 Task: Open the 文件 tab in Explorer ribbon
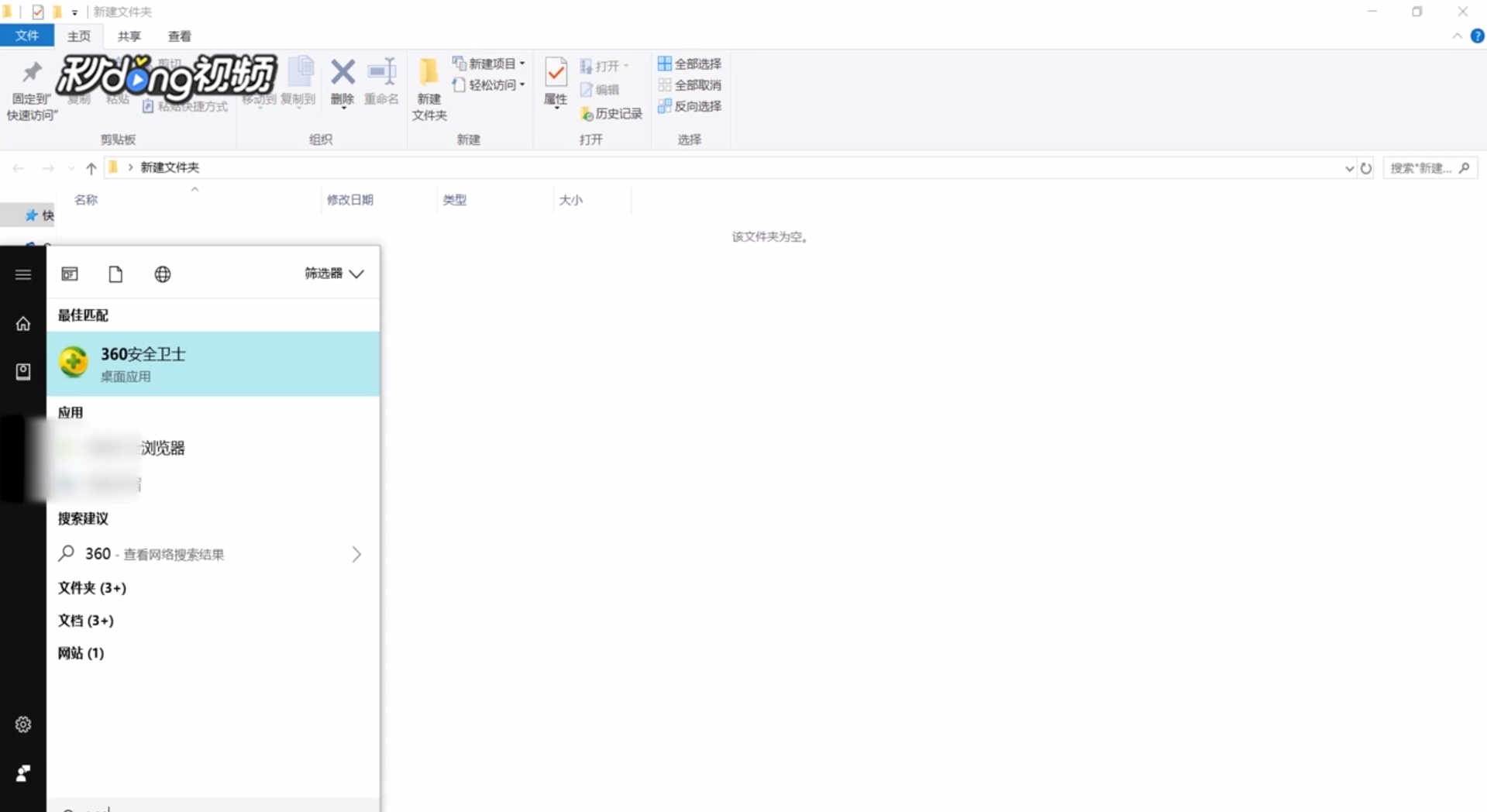(x=27, y=36)
